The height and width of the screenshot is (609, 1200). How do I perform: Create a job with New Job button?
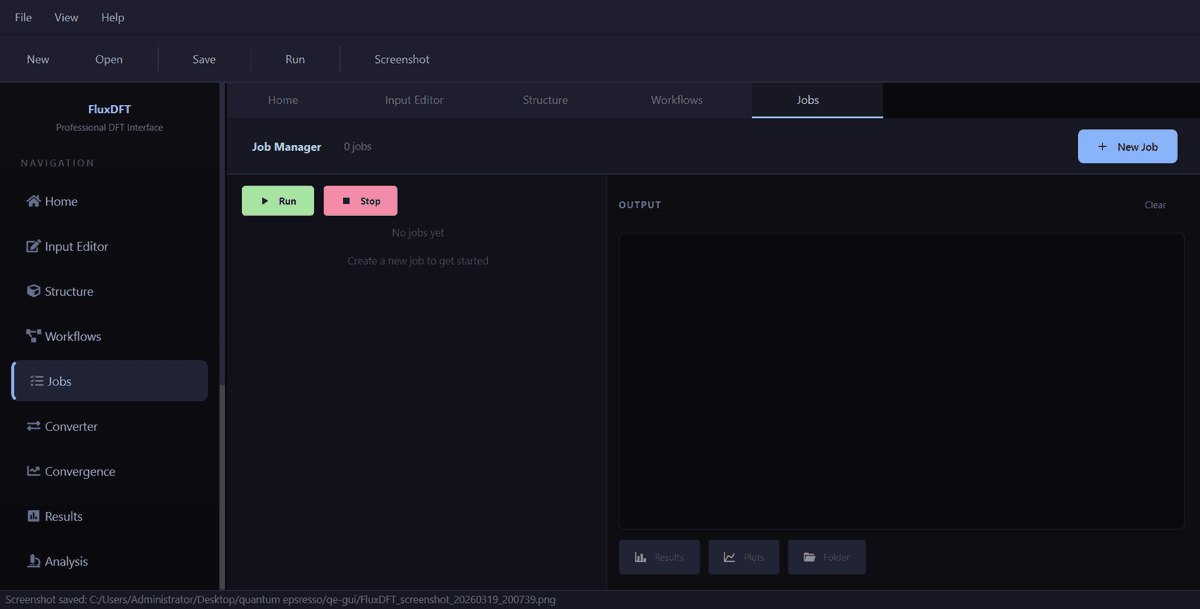tap(1127, 146)
